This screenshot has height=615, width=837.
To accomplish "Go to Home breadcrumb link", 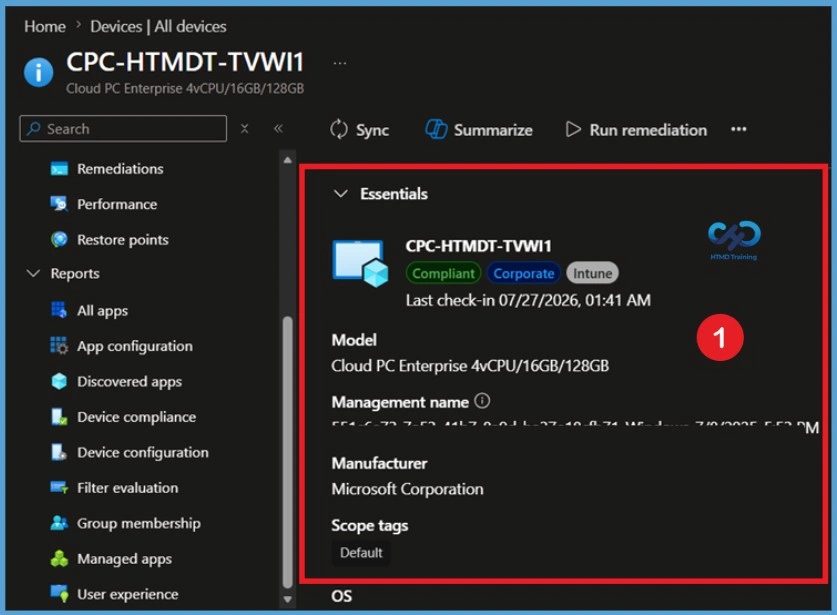I will point(45,26).
